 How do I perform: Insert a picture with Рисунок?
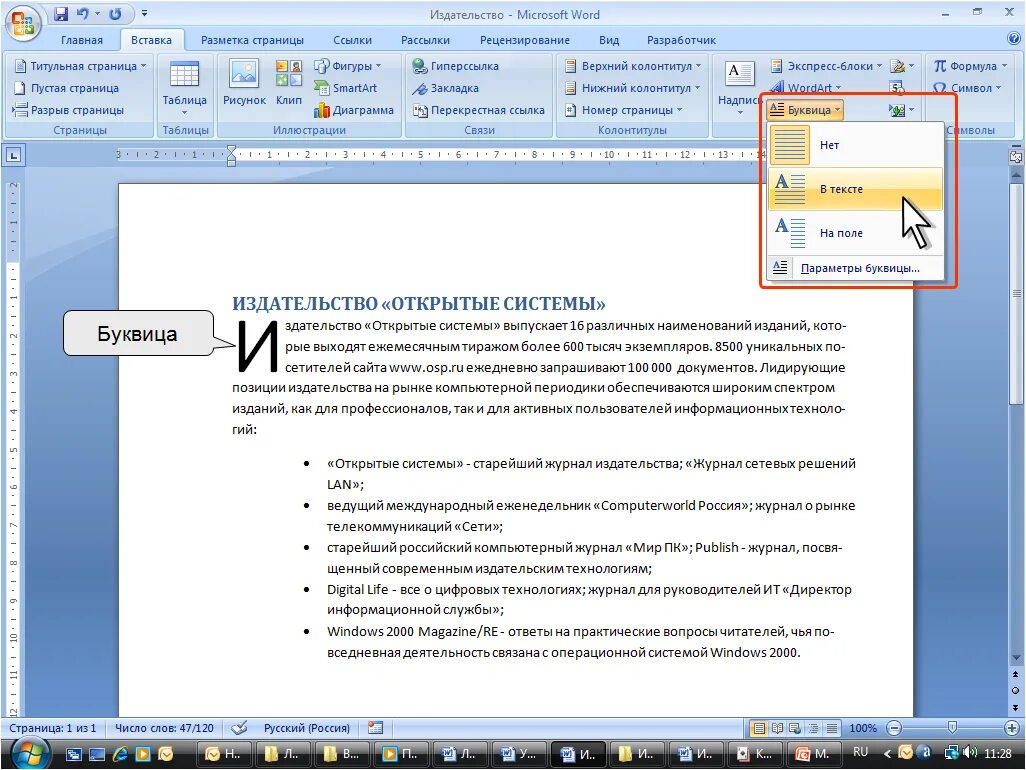tap(244, 83)
